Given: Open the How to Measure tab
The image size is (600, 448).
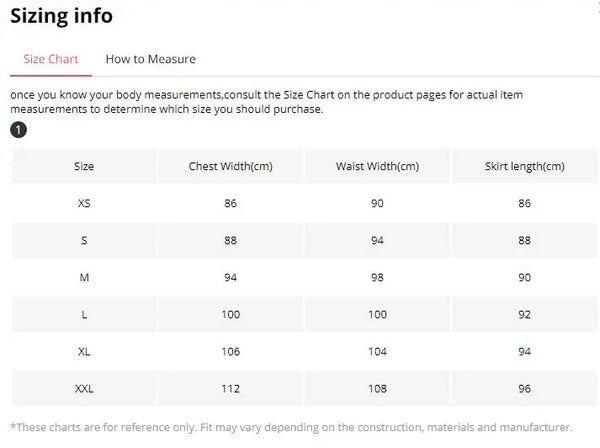Looking at the screenshot, I should pos(150,59).
